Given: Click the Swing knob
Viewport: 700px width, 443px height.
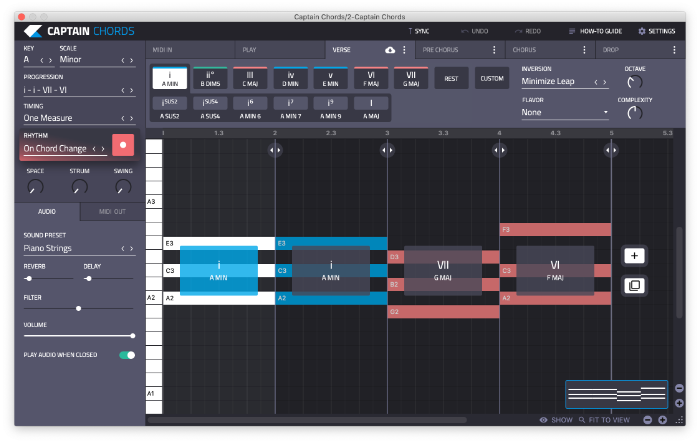Looking at the screenshot, I should (123, 187).
